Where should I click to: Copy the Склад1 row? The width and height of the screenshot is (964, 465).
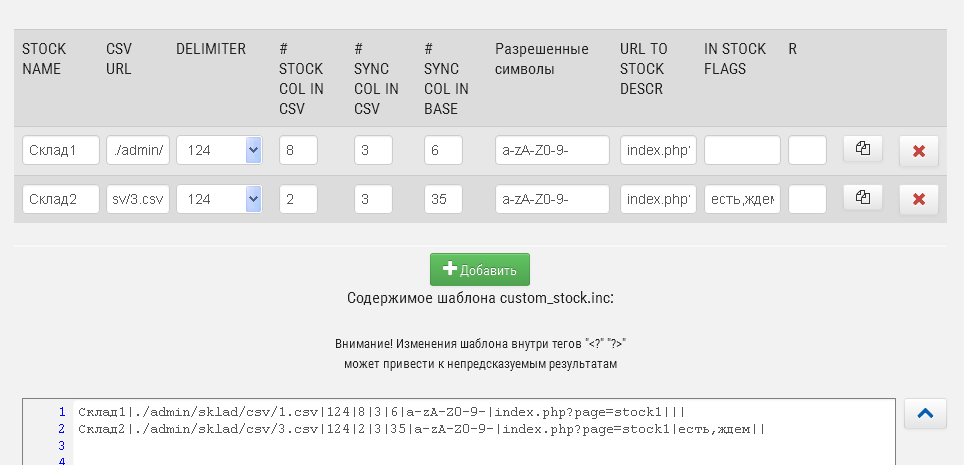862,150
